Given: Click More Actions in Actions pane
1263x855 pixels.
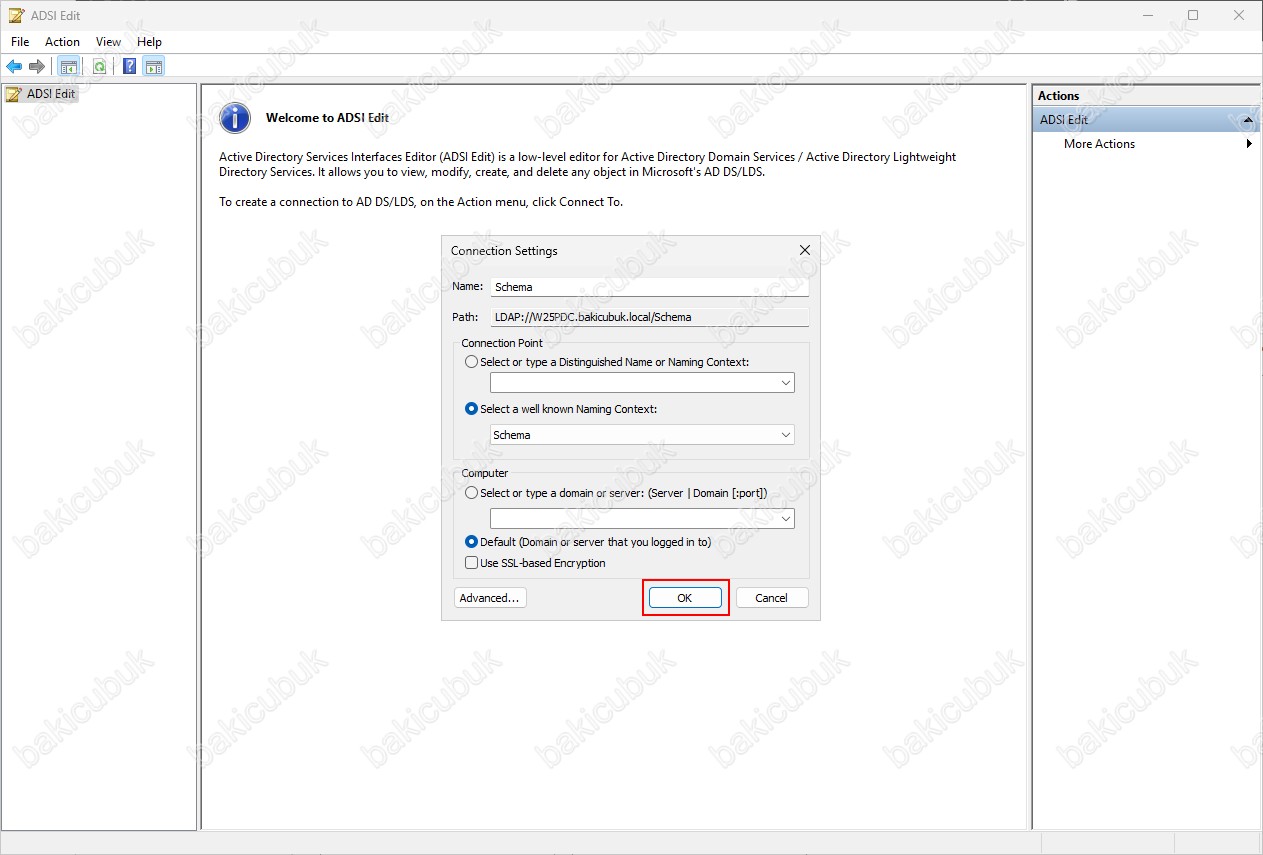Looking at the screenshot, I should [1099, 144].
